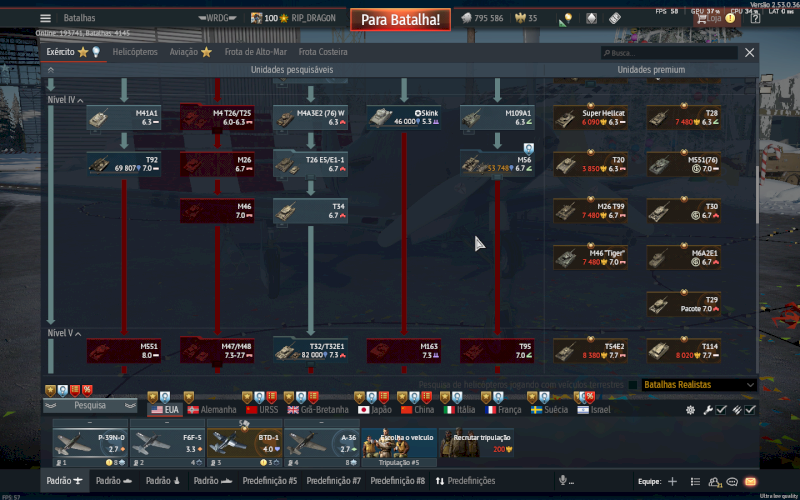Click the light bulb icon in top bar
Screen dimensions: 800x500
point(567,19)
